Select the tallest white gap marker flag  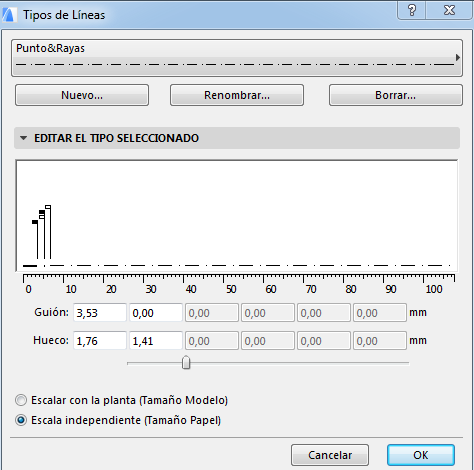coord(48,207)
